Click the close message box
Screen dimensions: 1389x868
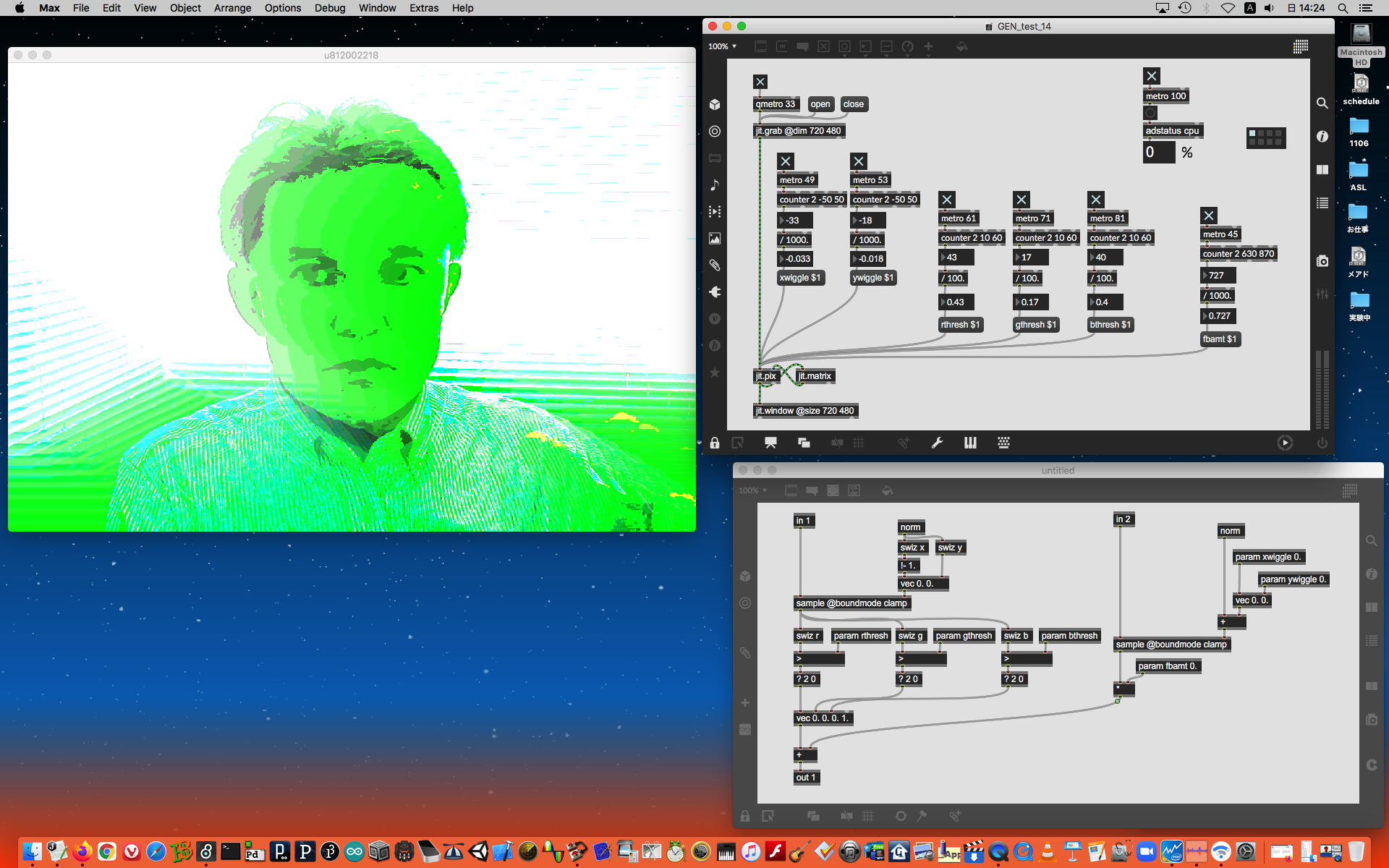tap(853, 104)
